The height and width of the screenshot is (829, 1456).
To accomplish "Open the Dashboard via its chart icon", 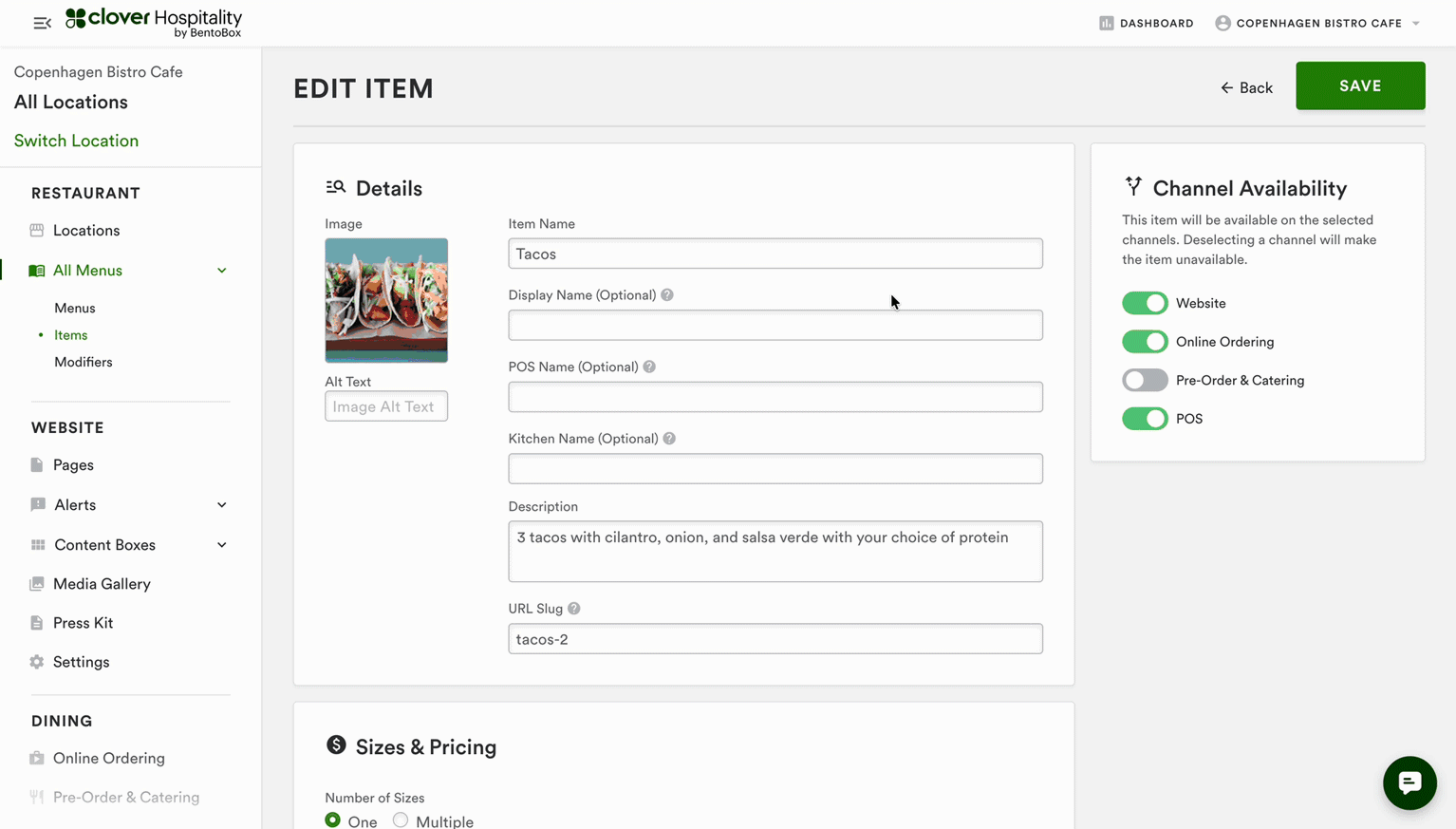I will [1106, 23].
